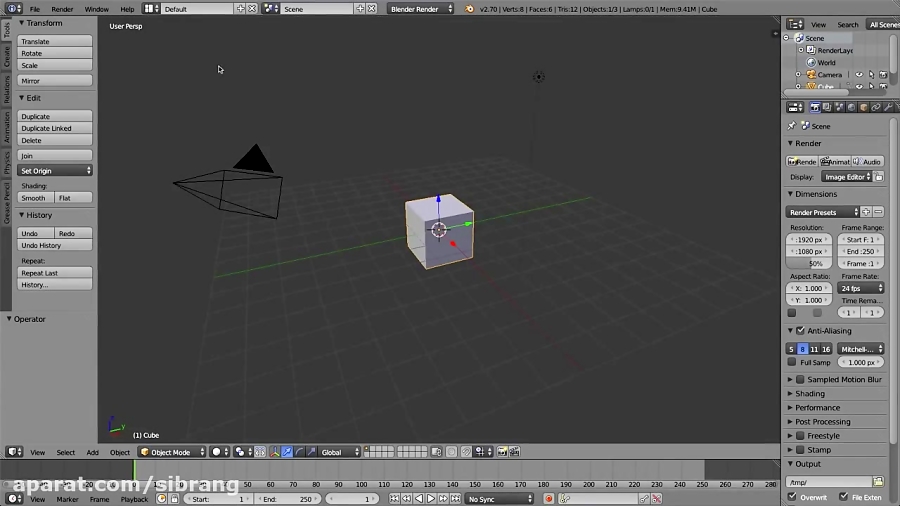Toggle Camera visibility eye in outliner
Screen dimensions: 900x506
[858, 74]
